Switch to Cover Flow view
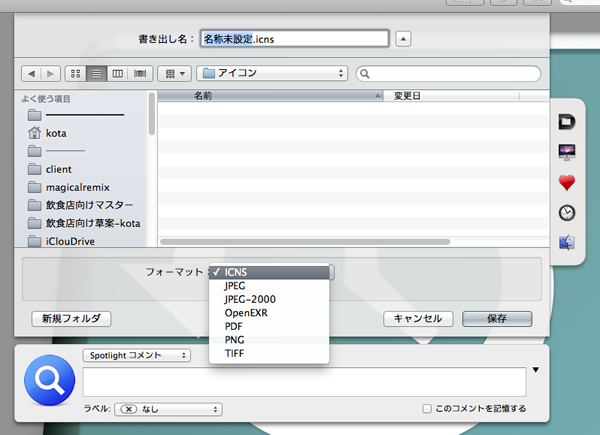Screen dimensions: 600x435 tap(140, 73)
